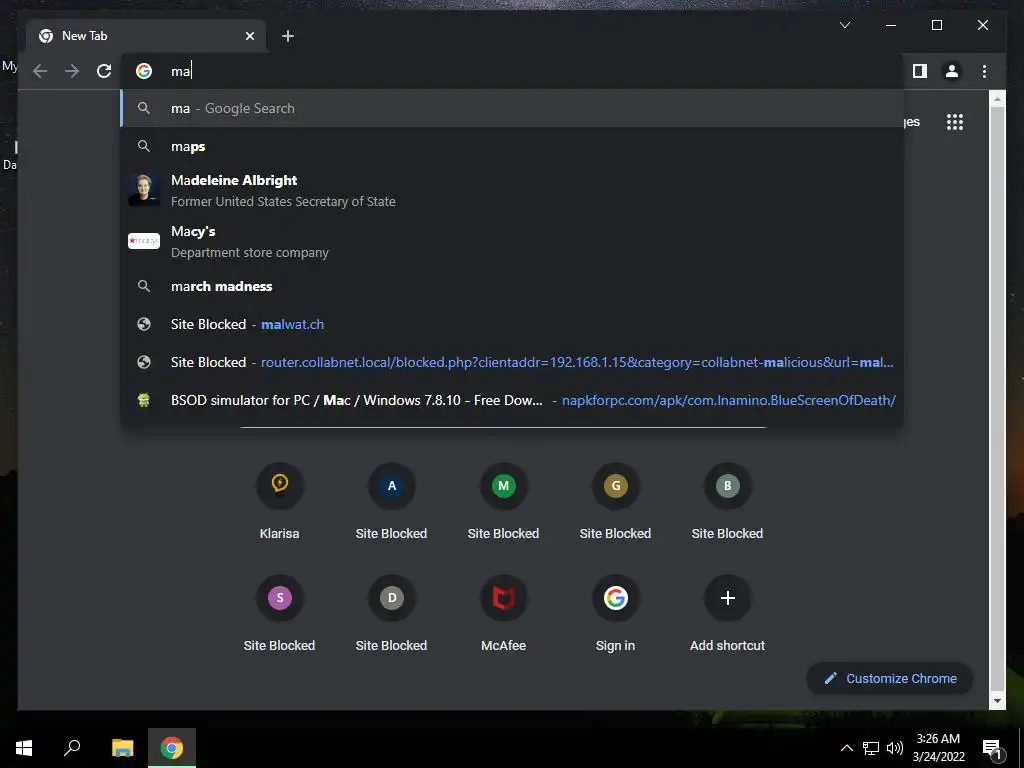Open taskbar search magnifier
1024x768 pixels.
coord(72,748)
